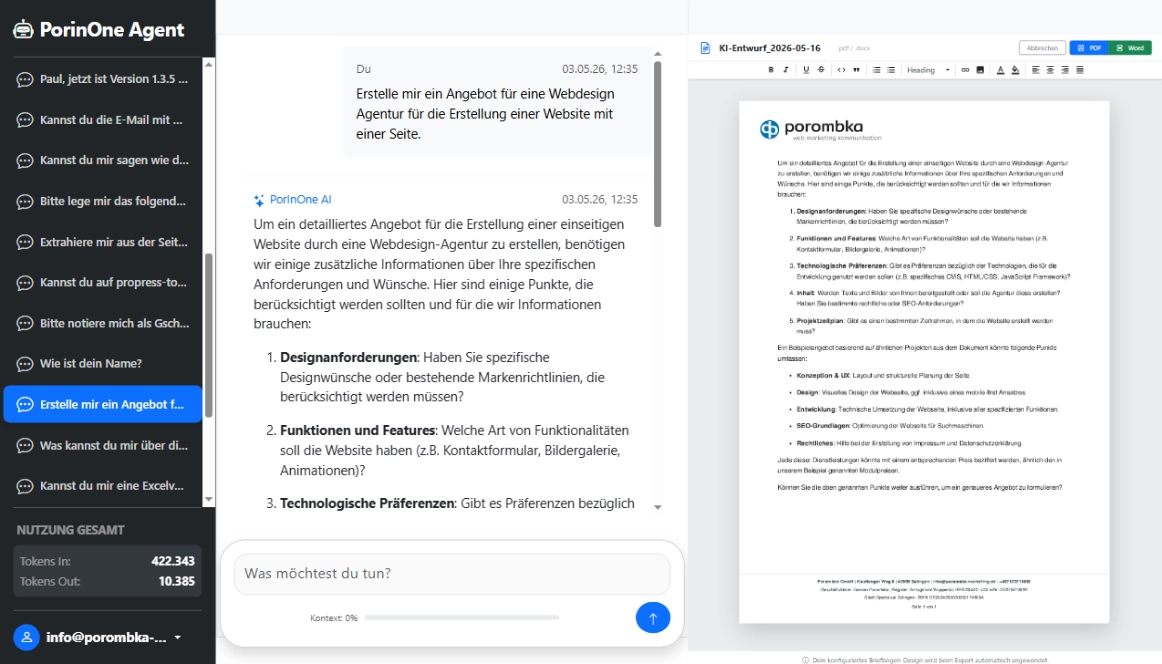Open chat 'Bitte lege mir das folgend...'

tap(103, 201)
